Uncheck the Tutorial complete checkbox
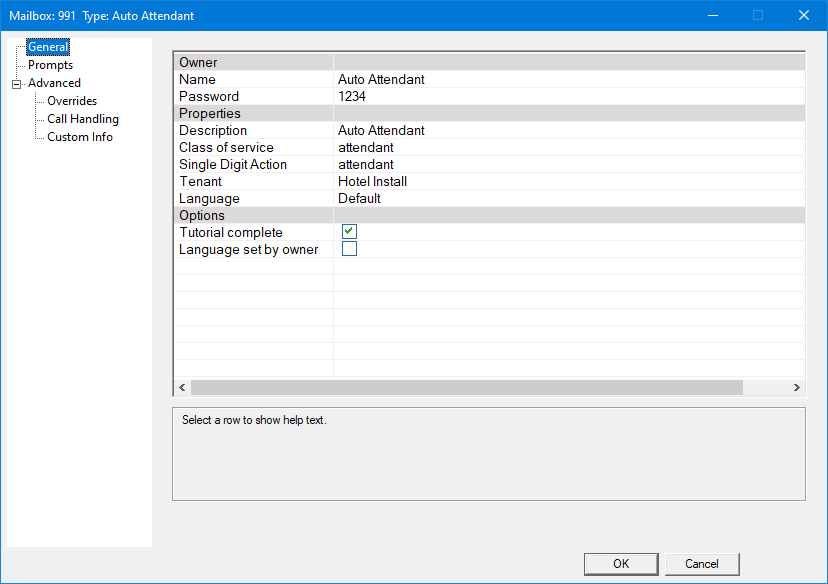The height and width of the screenshot is (584, 828). [349, 232]
